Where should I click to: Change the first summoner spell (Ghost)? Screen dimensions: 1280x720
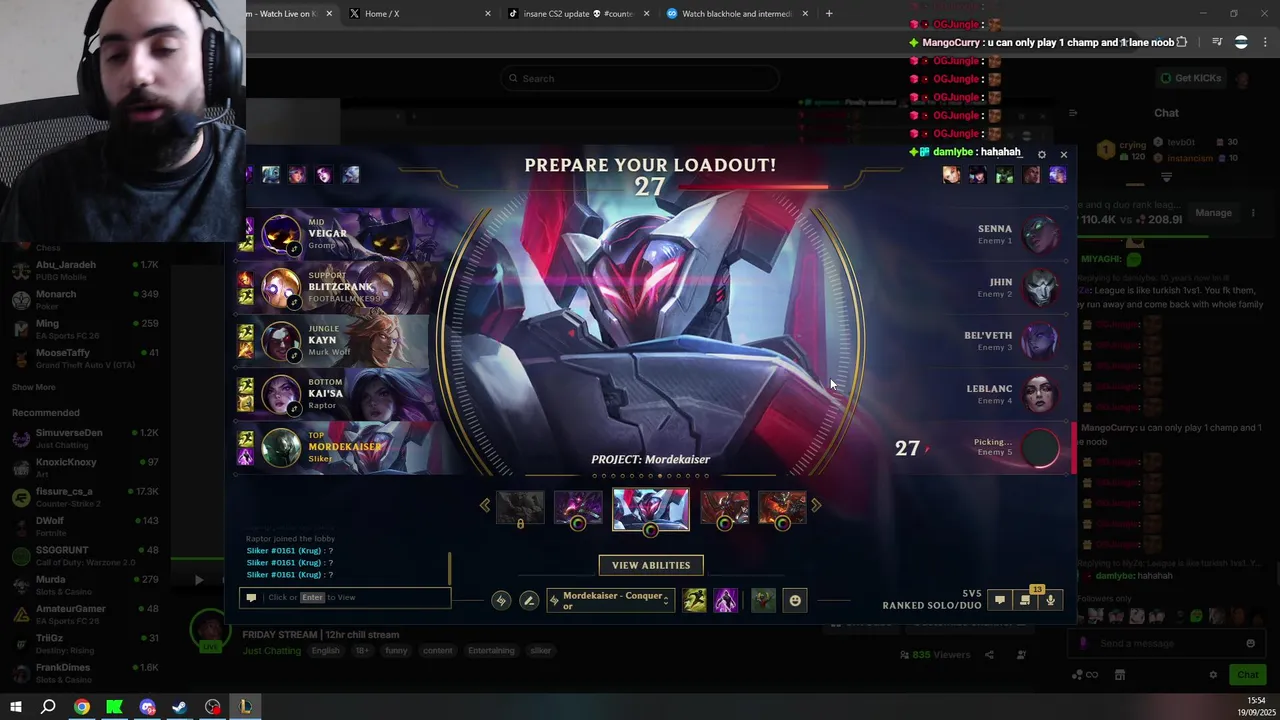click(695, 600)
